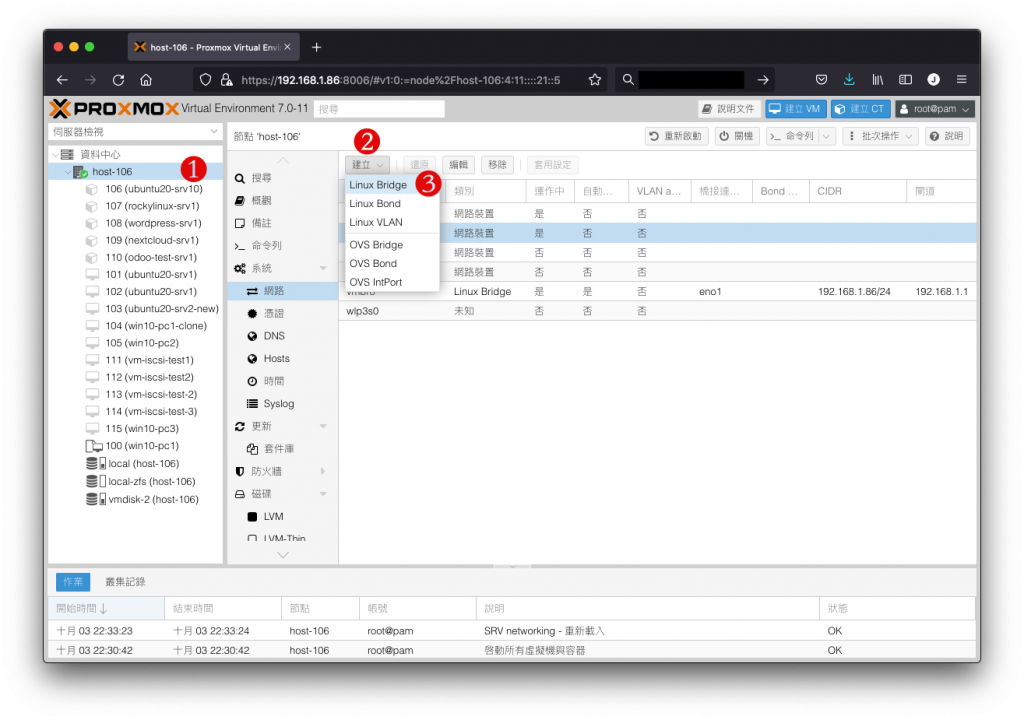
Task: Open the 伺服器檢視 view selector
Action: [135, 131]
